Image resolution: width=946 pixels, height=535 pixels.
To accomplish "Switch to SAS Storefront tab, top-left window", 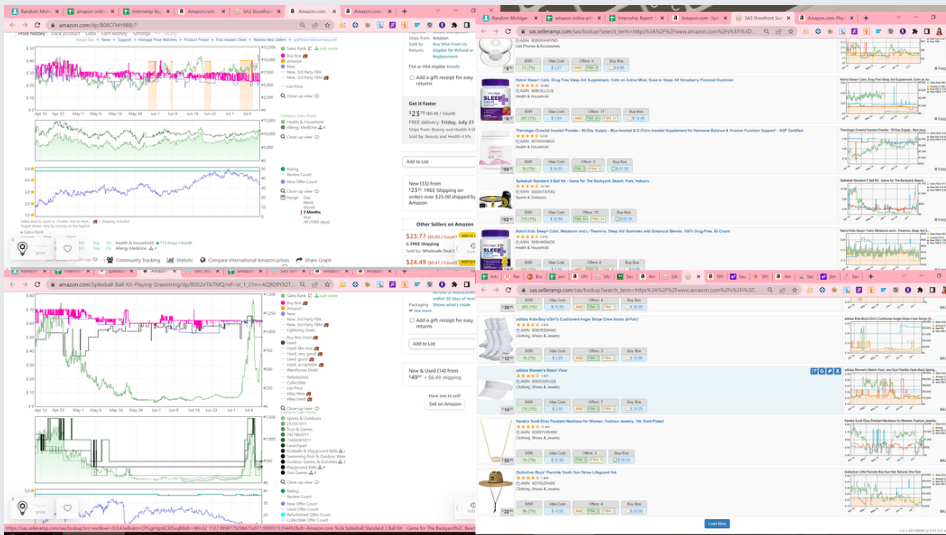I will [x=258, y=11].
